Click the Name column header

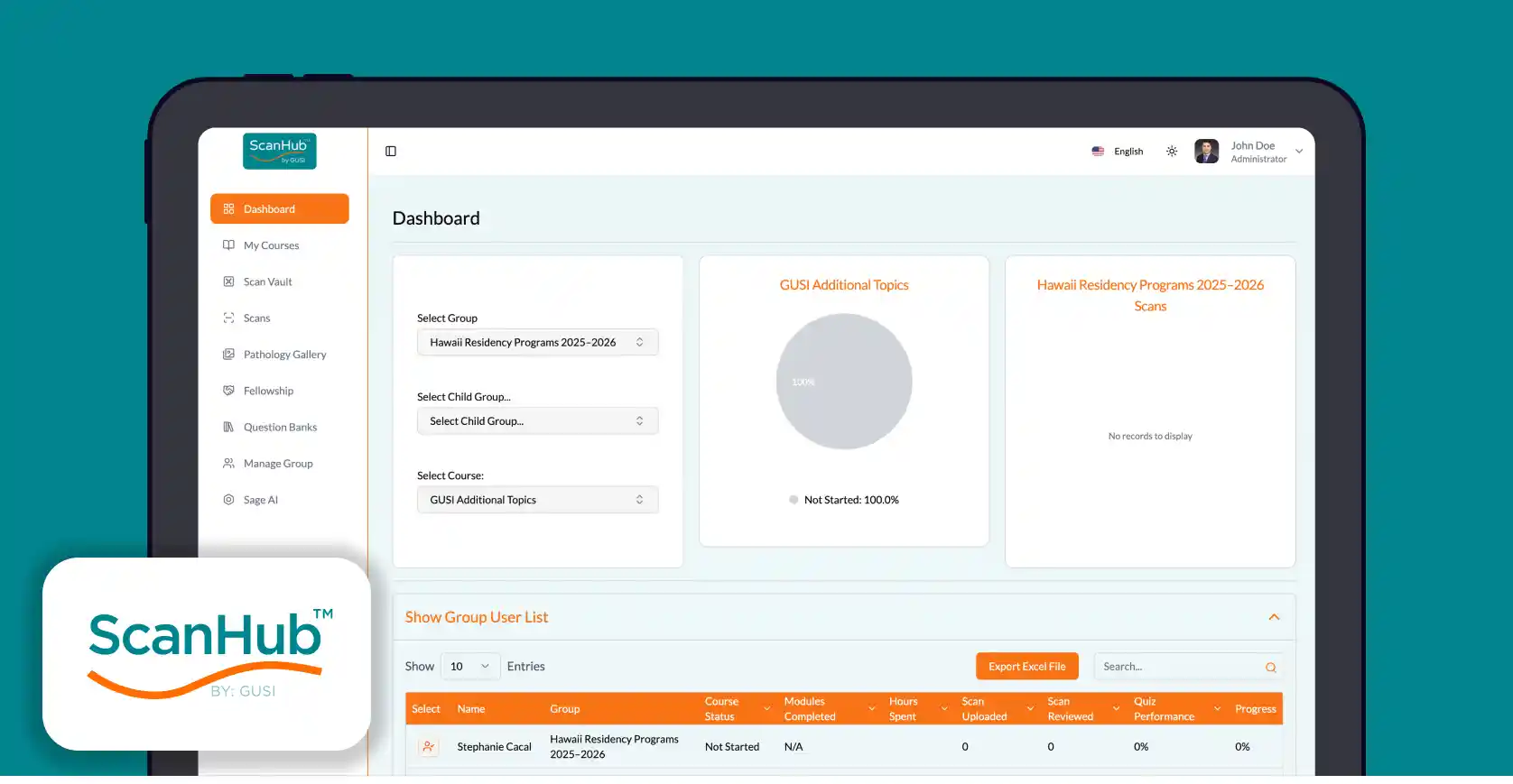[471, 709]
